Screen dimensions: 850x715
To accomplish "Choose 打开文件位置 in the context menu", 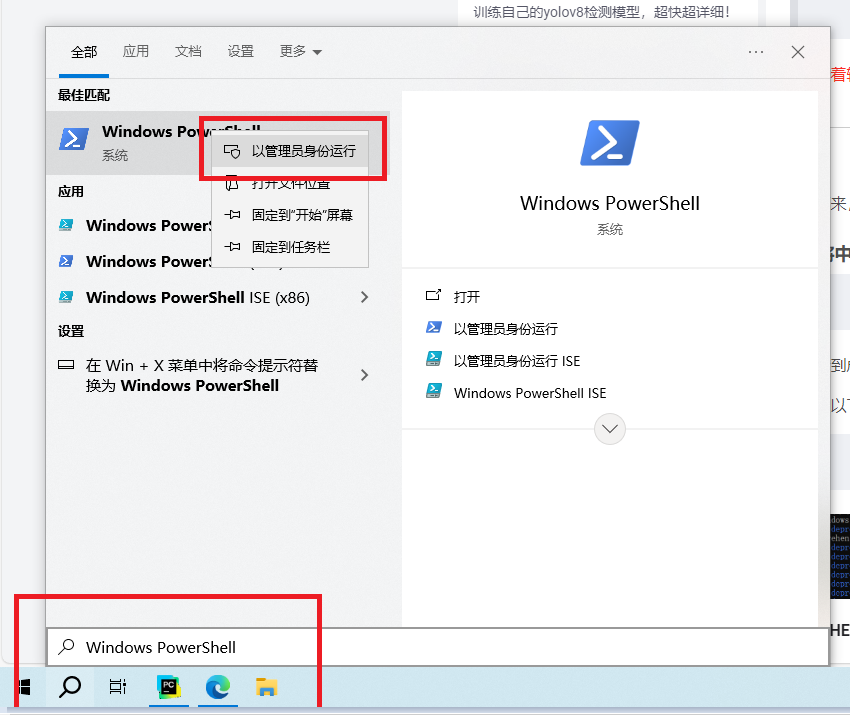I will 290,183.
